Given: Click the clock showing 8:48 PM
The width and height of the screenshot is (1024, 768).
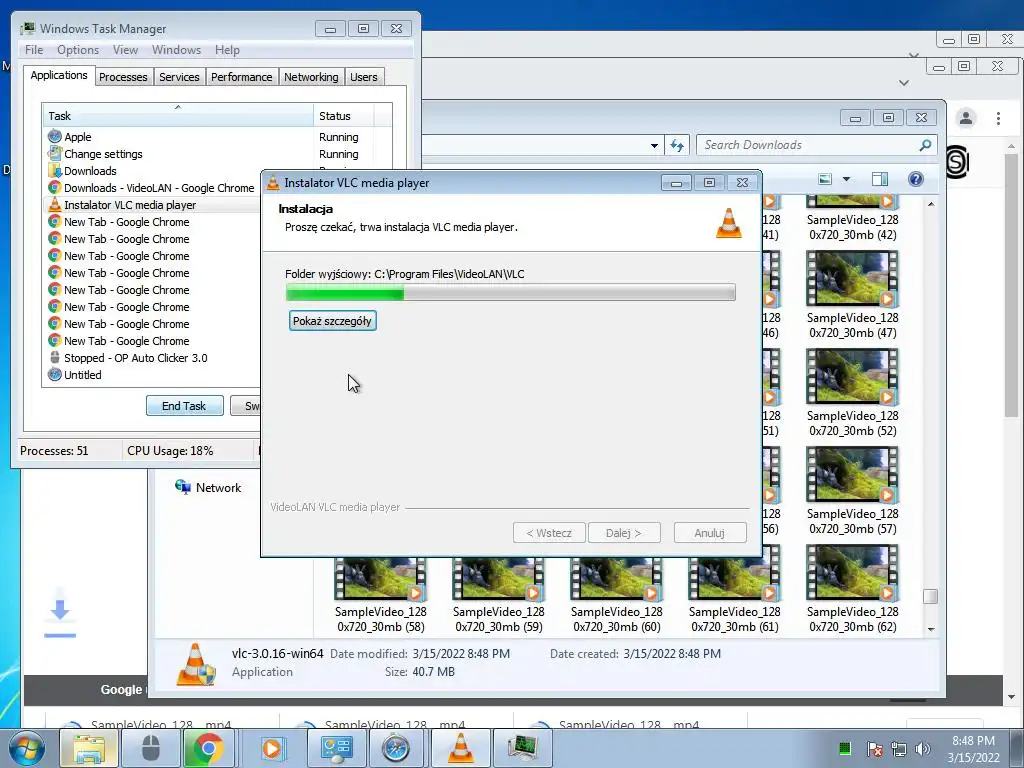Looking at the screenshot, I should (x=973, y=741).
